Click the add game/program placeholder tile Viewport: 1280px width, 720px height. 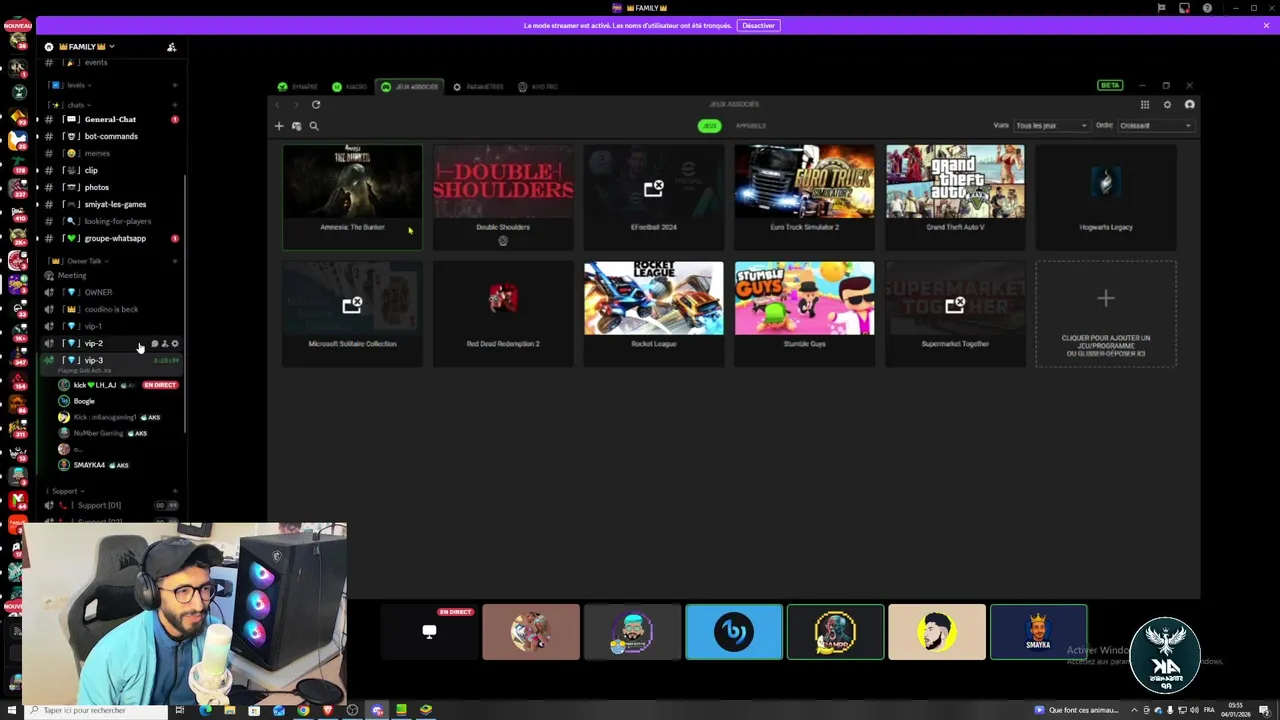1106,313
